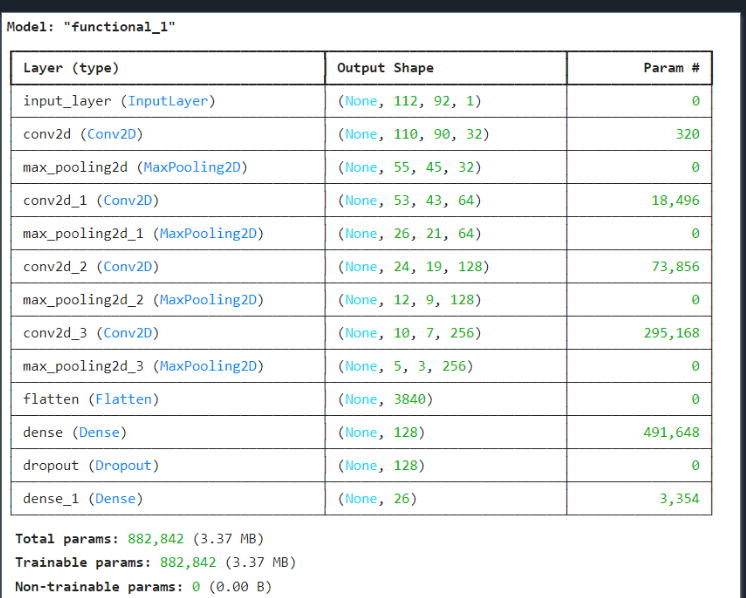Click output shape (None, 10, 7, 256)

click(409, 333)
